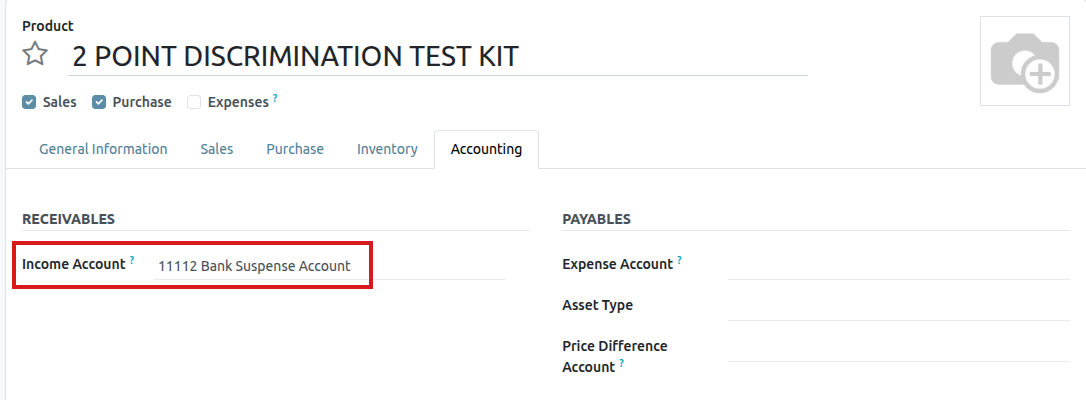Click the Expenses help tooltip icon

pos(275,98)
